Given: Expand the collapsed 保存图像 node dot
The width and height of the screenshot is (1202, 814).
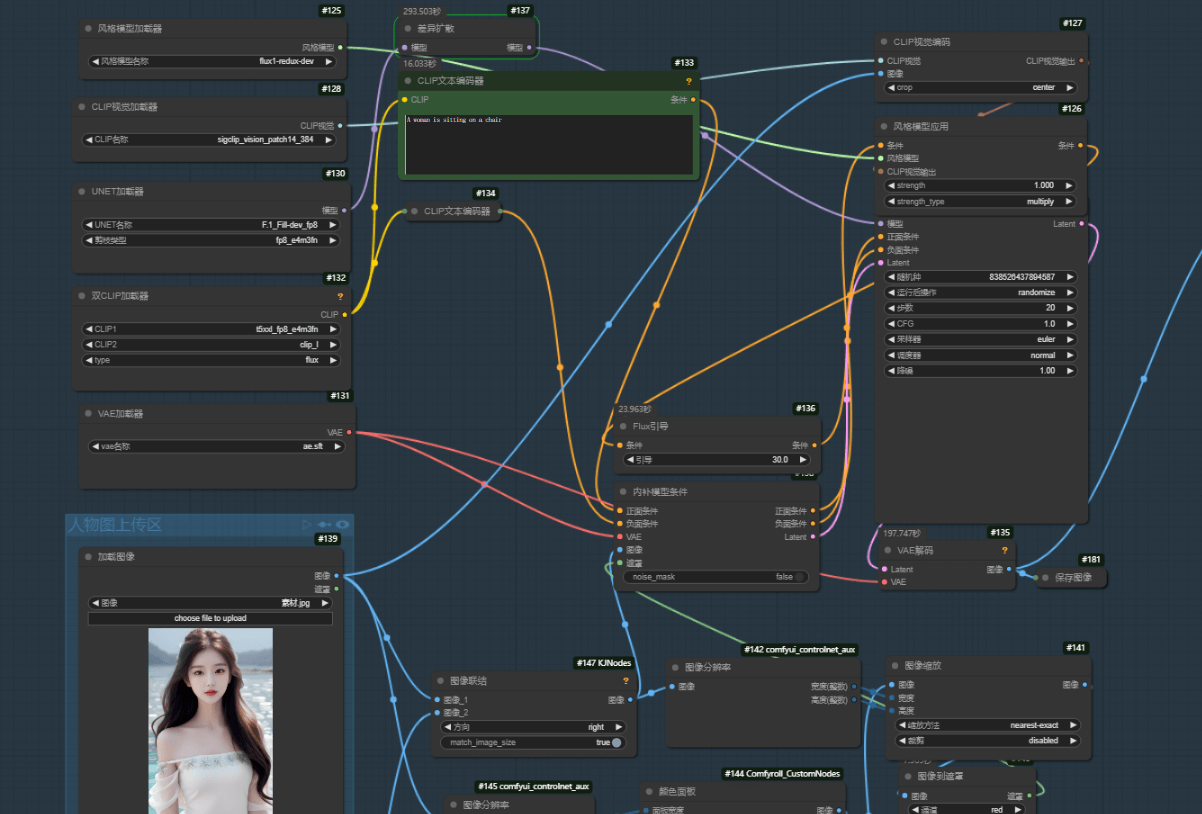Looking at the screenshot, I should pos(1046,577).
